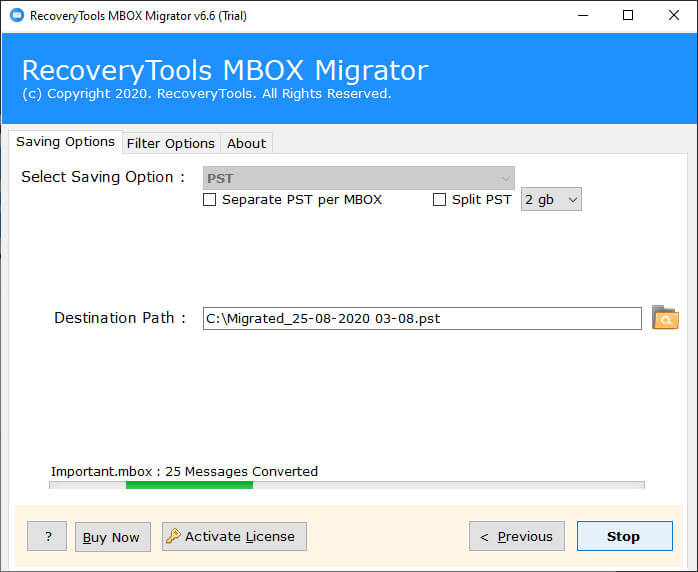The height and width of the screenshot is (572, 698).
Task: Open the About tab
Action: pyautogui.click(x=246, y=143)
